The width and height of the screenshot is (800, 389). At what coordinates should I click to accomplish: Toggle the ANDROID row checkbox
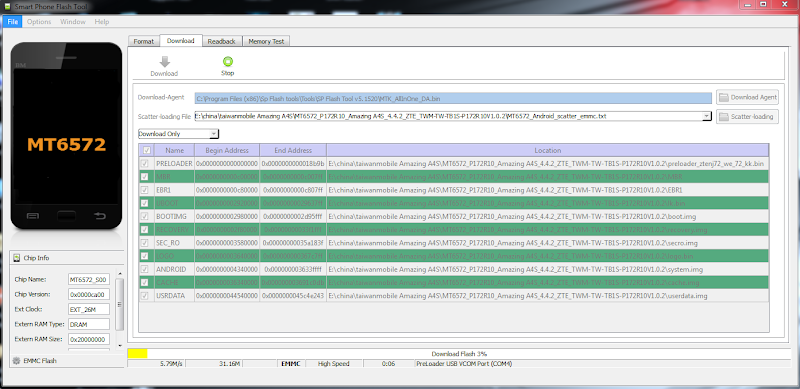click(x=145, y=270)
